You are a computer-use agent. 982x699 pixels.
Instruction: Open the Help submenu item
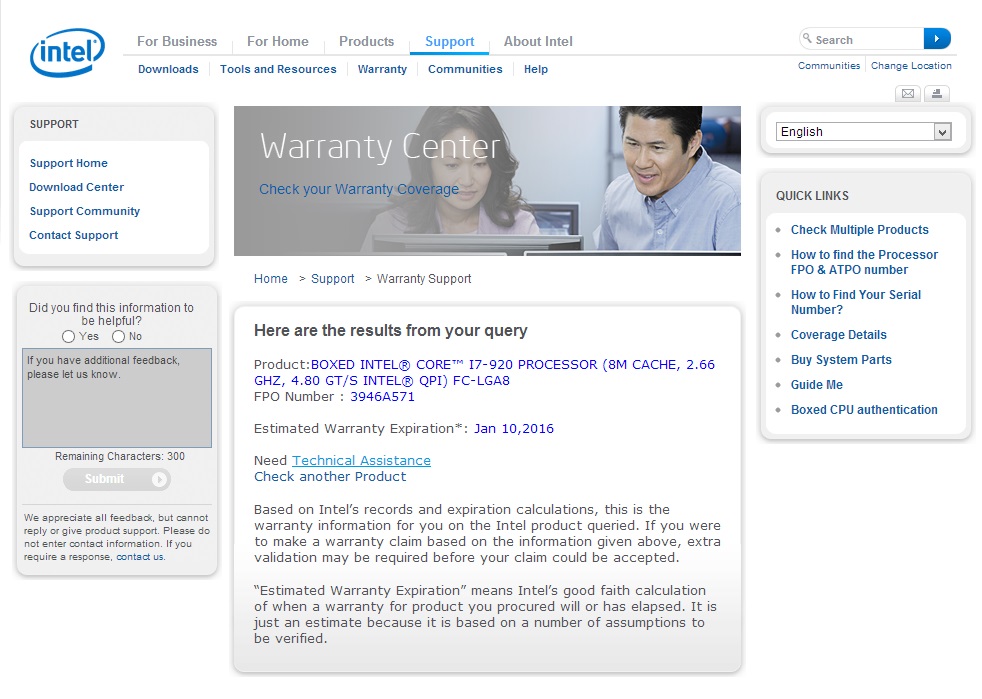tap(535, 69)
